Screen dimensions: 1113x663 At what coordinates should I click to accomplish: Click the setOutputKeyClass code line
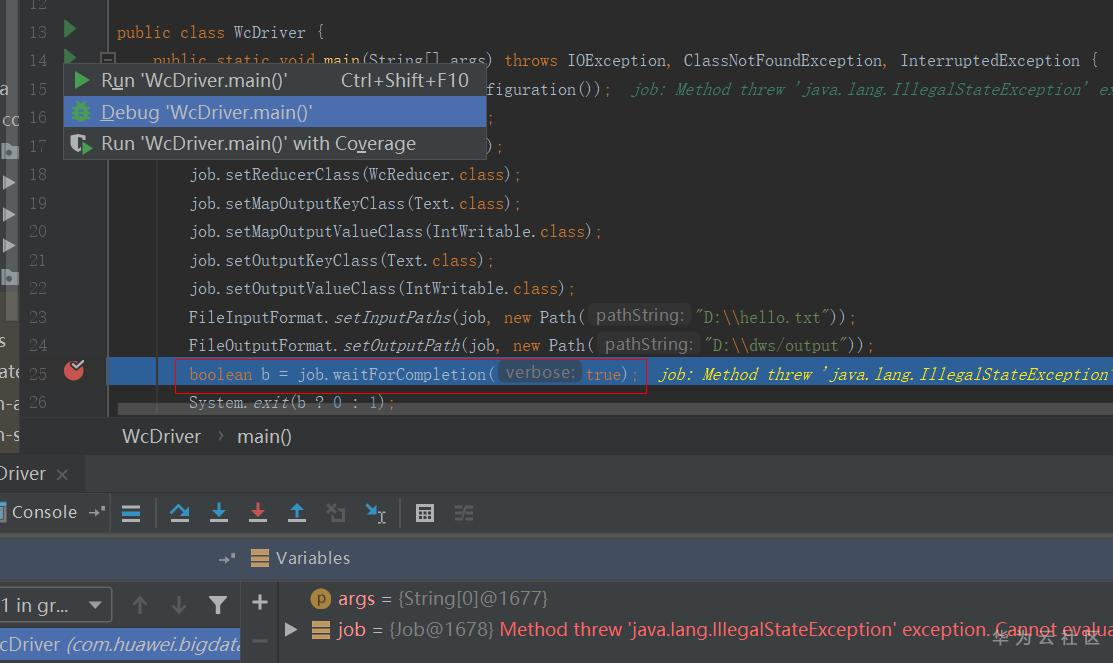[x=341, y=261]
